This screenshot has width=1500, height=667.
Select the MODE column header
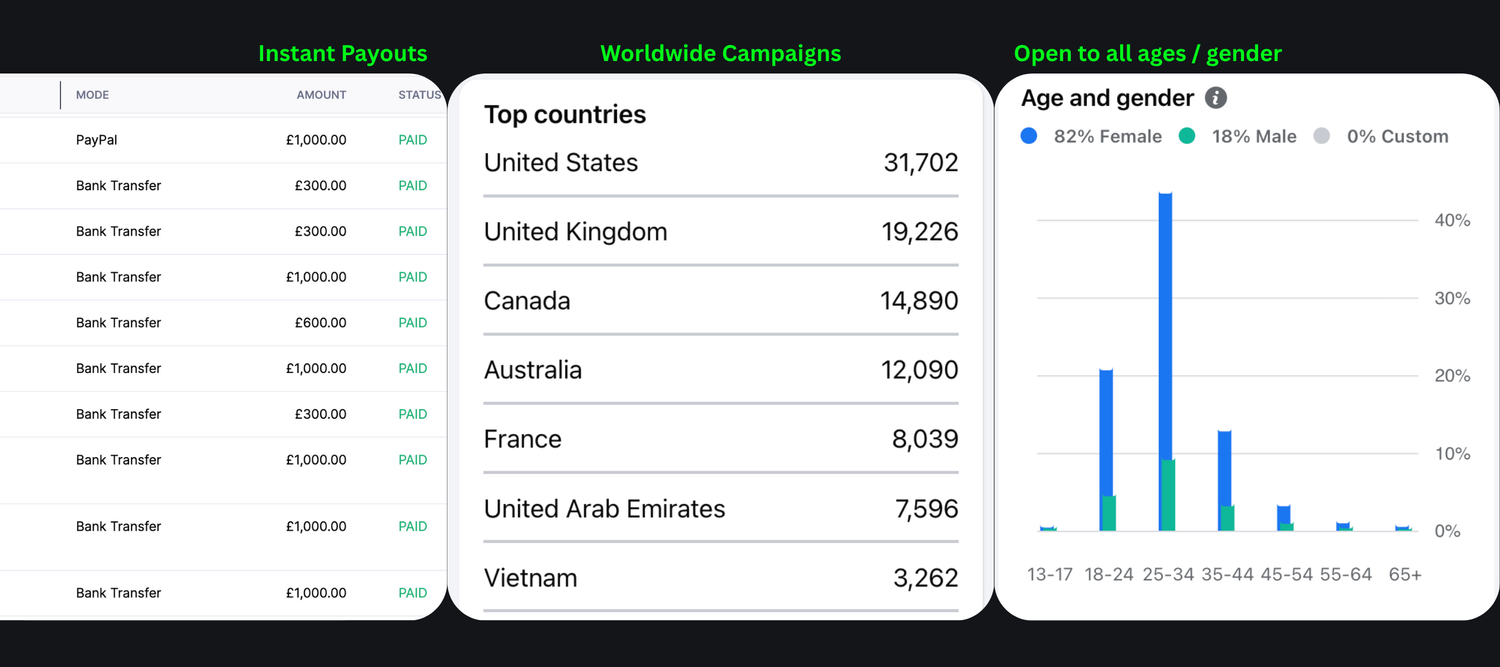point(92,95)
